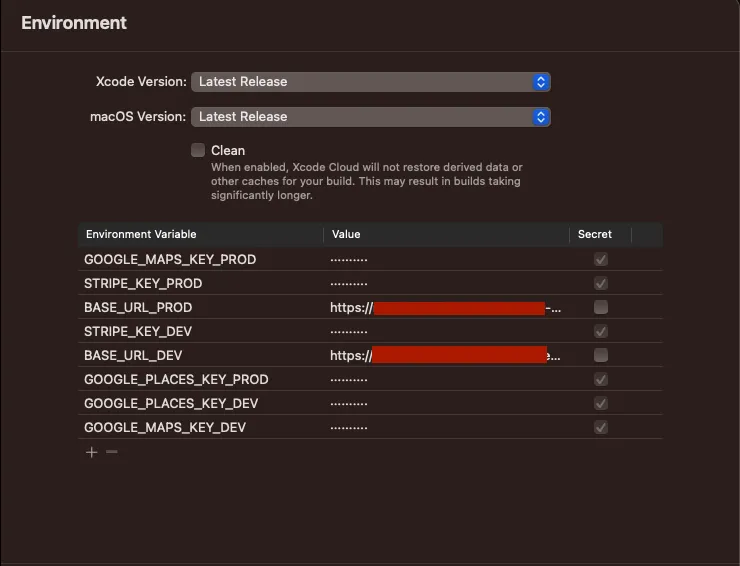Toggle Secret for BASE_URL_PROD

coord(601,307)
